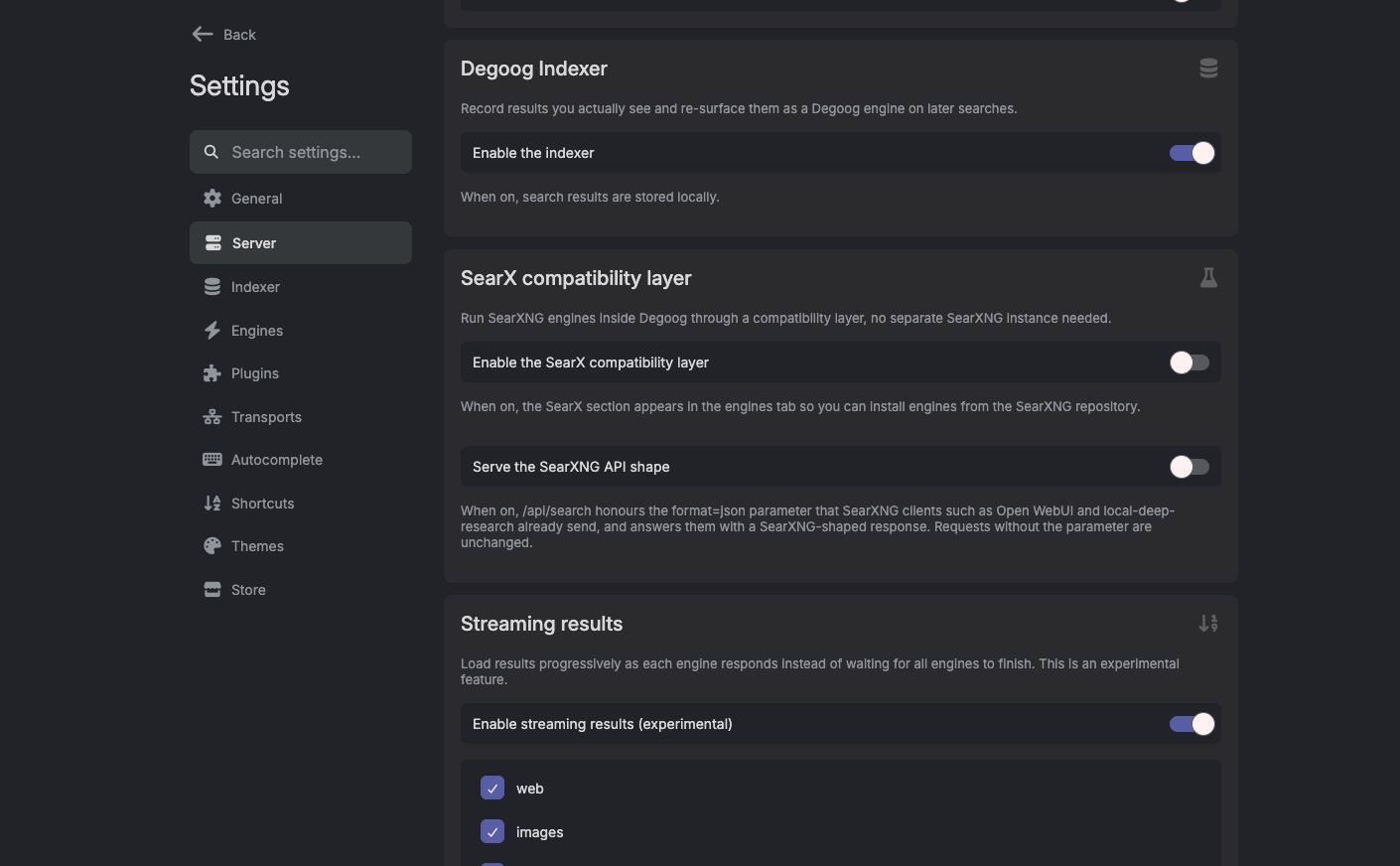Click the SearX compatibility layer heading
This screenshot has height=866, width=1400.
coord(576,278)
